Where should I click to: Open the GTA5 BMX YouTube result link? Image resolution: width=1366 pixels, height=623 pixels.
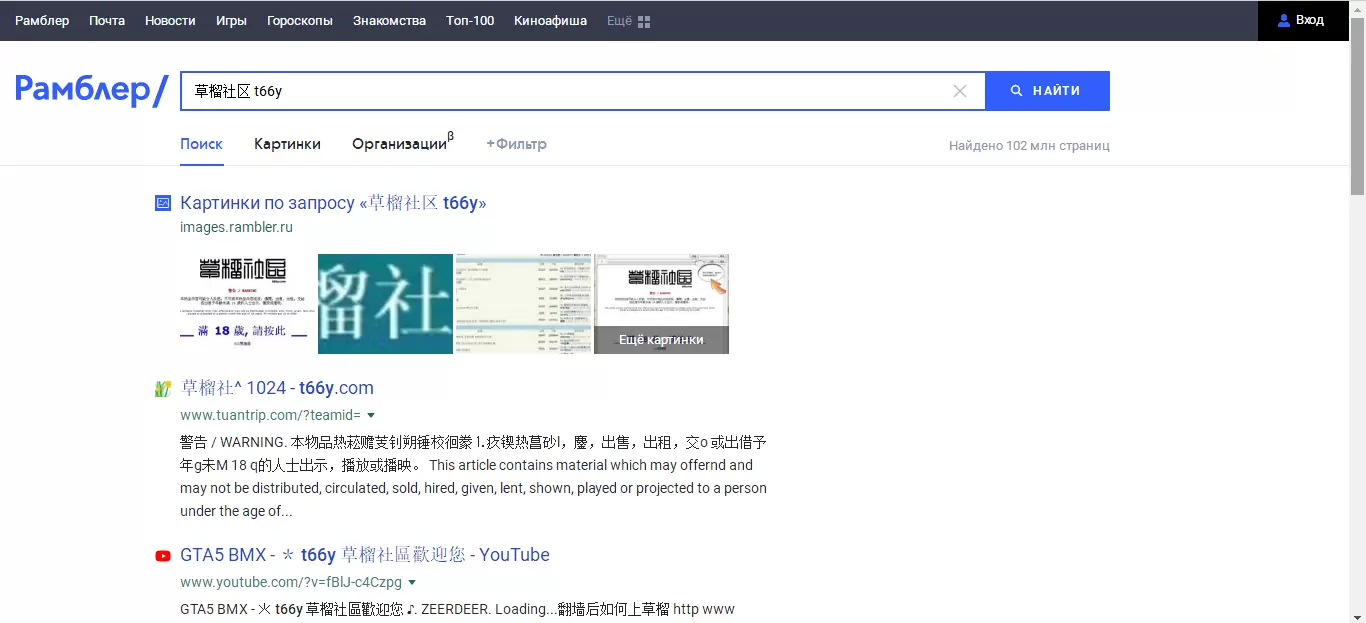tap(365, 555)
